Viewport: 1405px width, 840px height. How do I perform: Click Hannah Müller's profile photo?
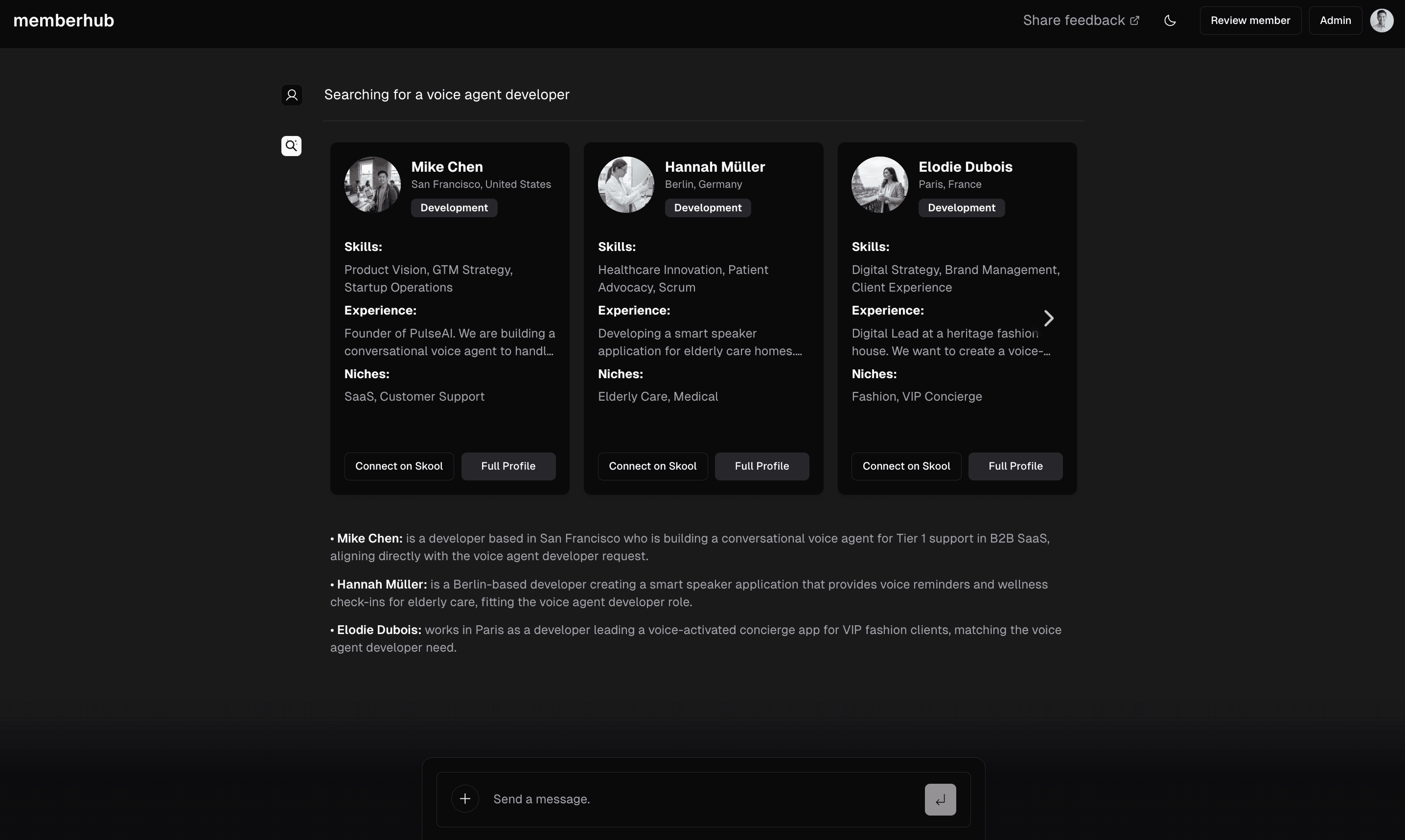(625, 184)
